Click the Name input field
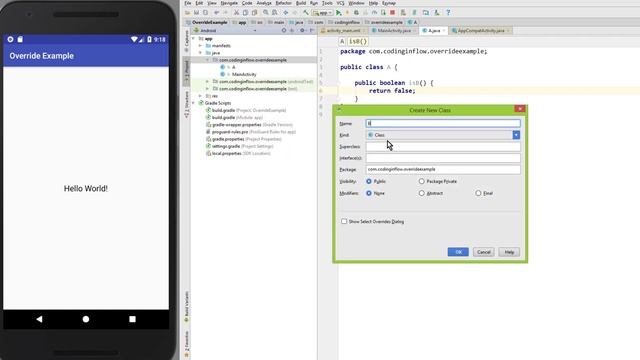Screen dimensions: 640x360 tap(443, 123)
